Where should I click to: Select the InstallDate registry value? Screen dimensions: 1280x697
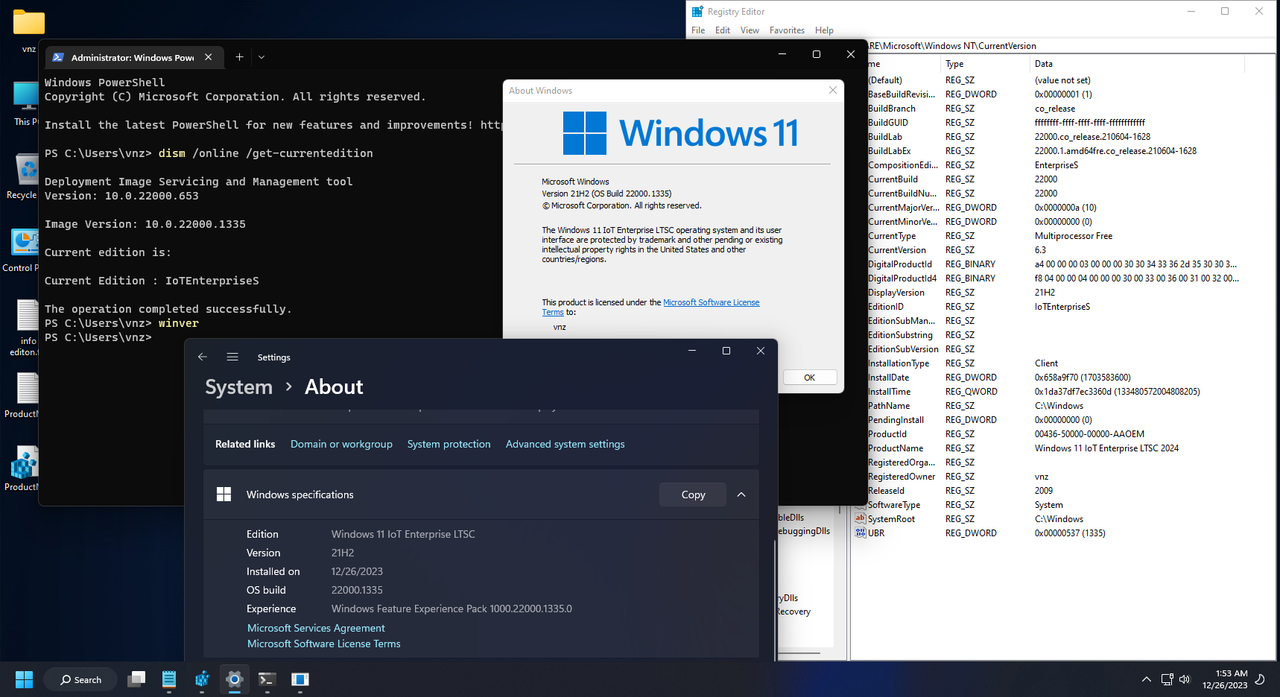[888, 377]
